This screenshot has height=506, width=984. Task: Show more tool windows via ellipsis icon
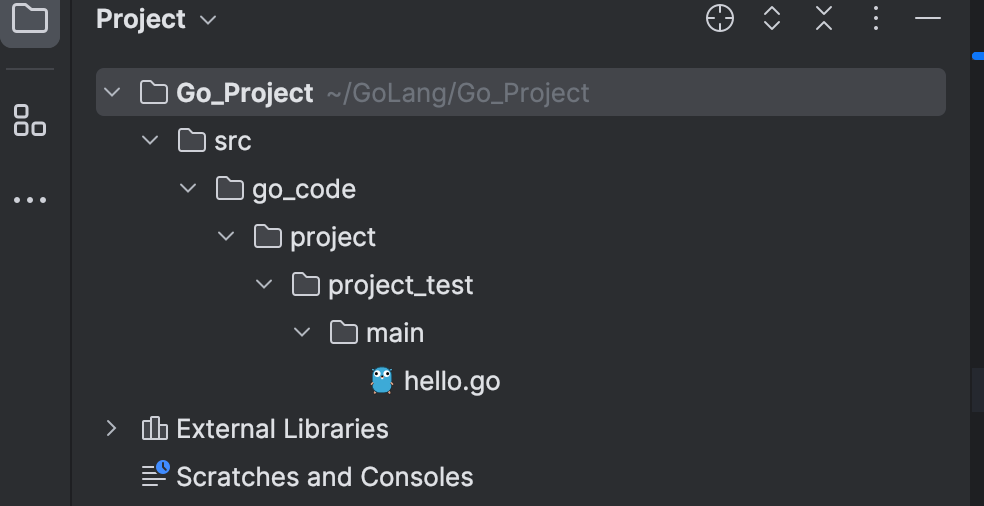(29, 200)
